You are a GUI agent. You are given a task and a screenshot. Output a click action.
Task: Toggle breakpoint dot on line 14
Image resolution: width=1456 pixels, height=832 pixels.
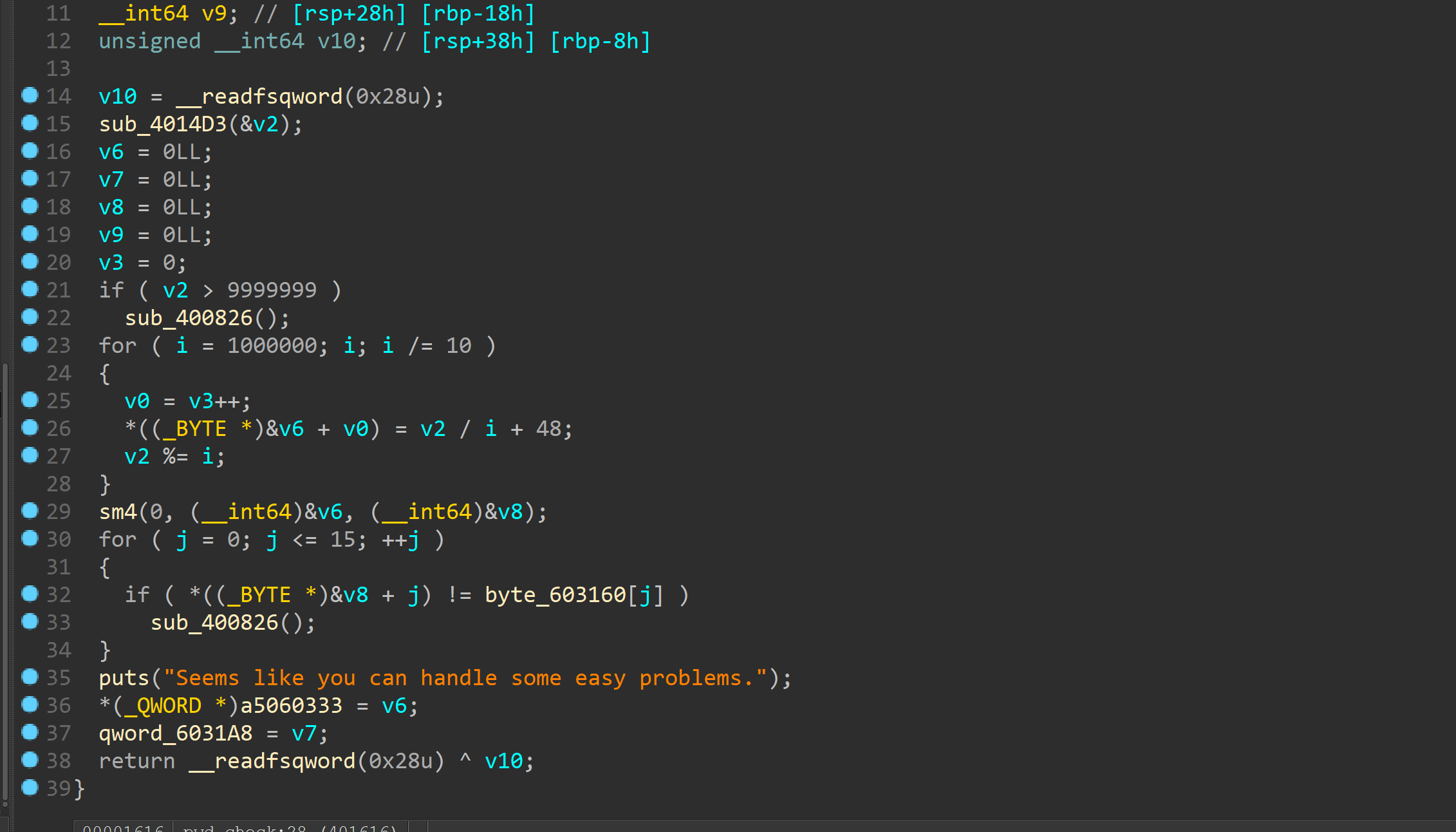tap(30, 95)
